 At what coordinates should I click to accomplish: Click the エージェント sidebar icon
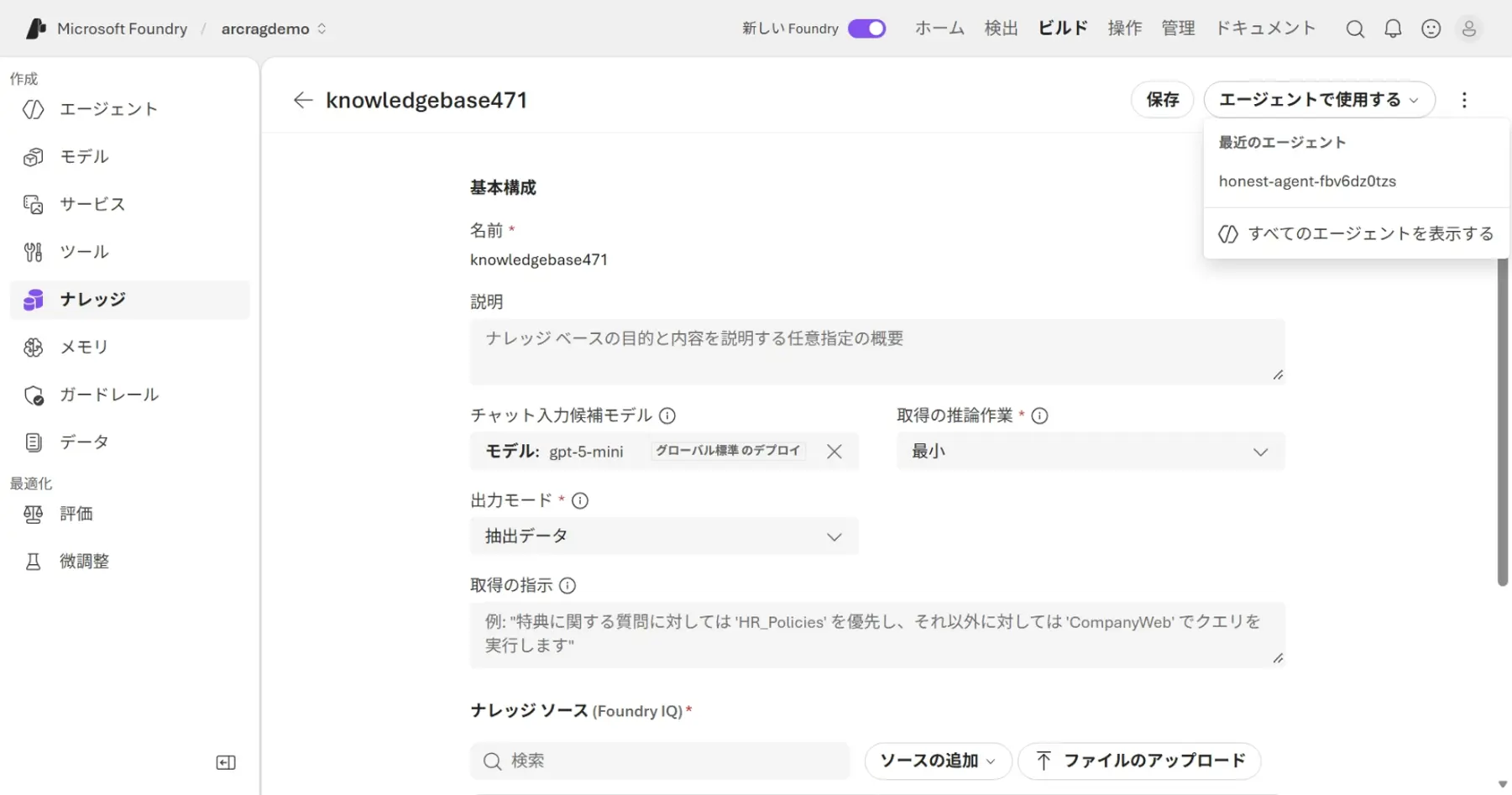click(x=34, y=109)
